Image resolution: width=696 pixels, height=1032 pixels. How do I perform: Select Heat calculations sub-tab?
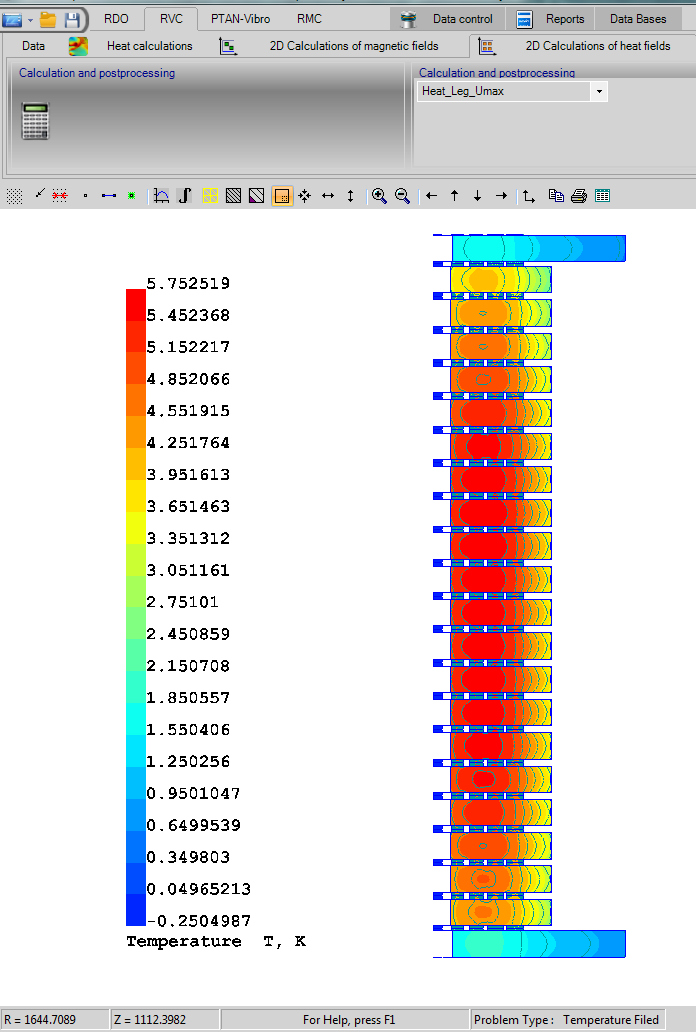(149, 46)
